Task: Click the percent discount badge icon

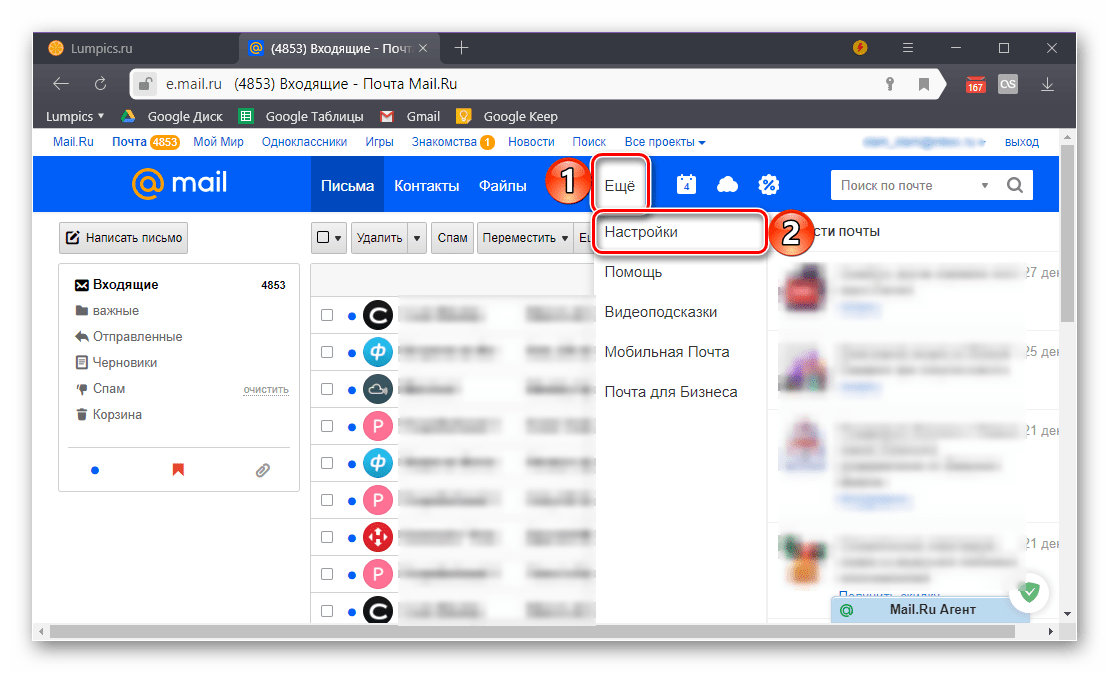Action: pyautogui.click(x=768, y=185)
